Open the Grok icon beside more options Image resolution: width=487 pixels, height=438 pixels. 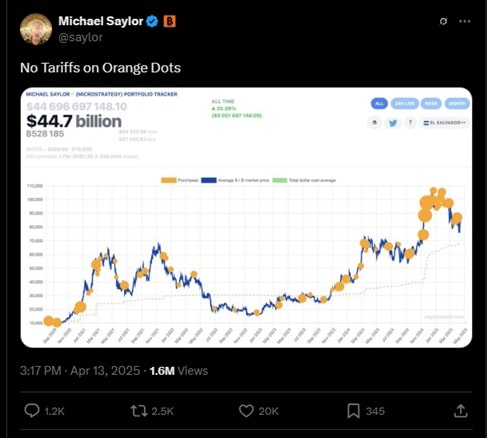point(443,21)
